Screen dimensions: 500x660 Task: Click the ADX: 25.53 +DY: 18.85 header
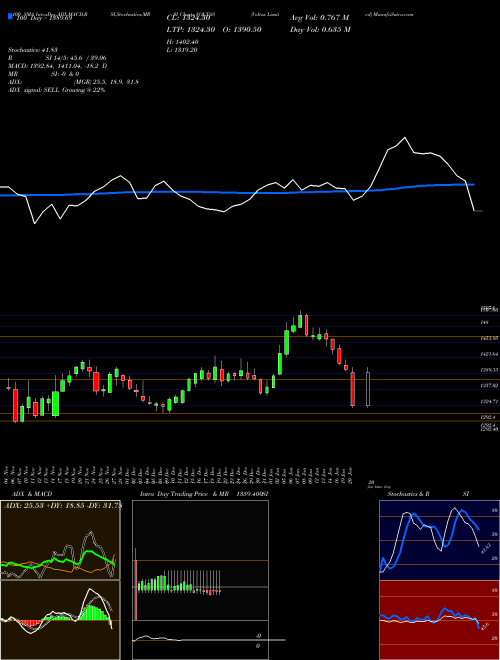pyautogui.click(x=62, y=506)
